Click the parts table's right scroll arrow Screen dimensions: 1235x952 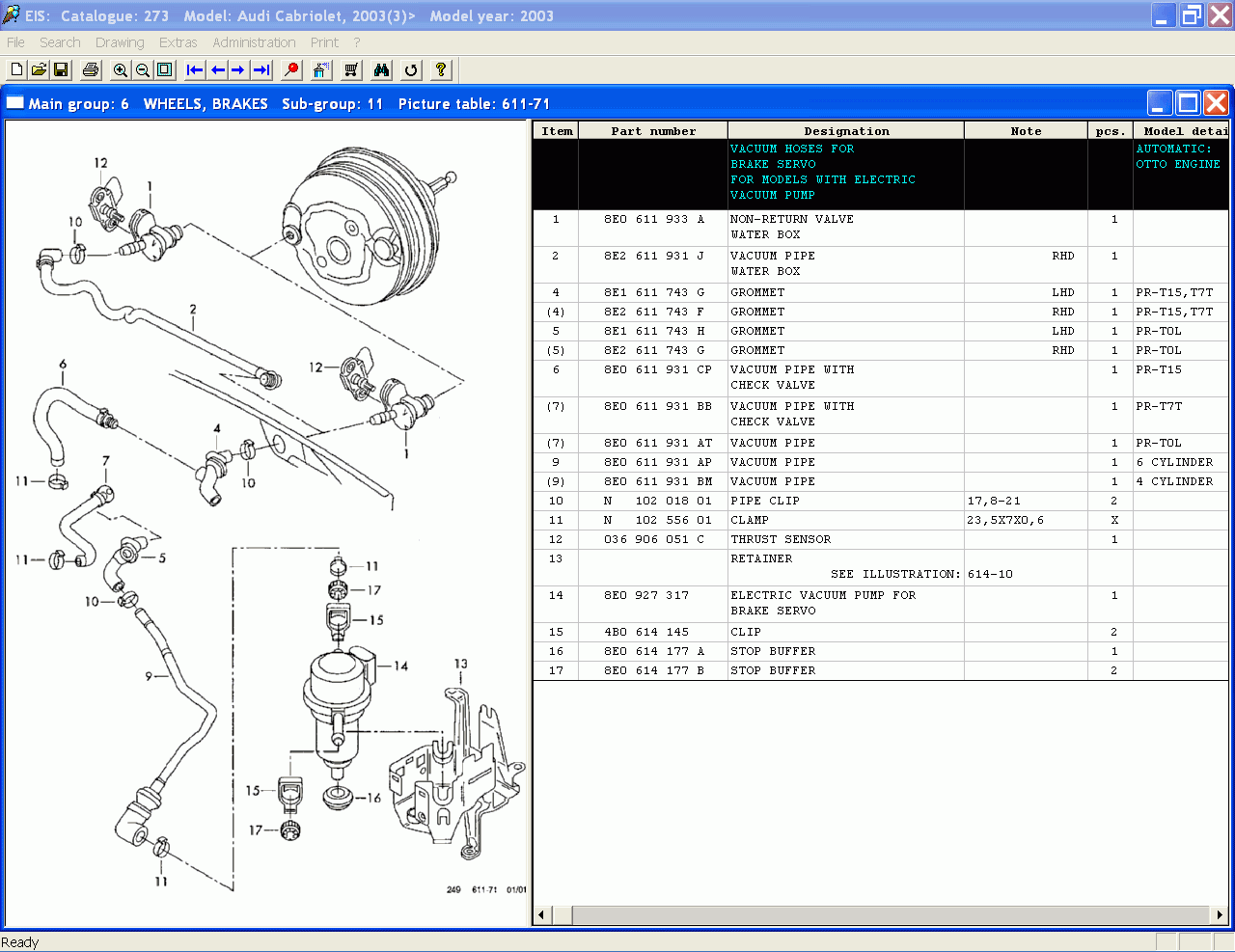click(1220, 914)
